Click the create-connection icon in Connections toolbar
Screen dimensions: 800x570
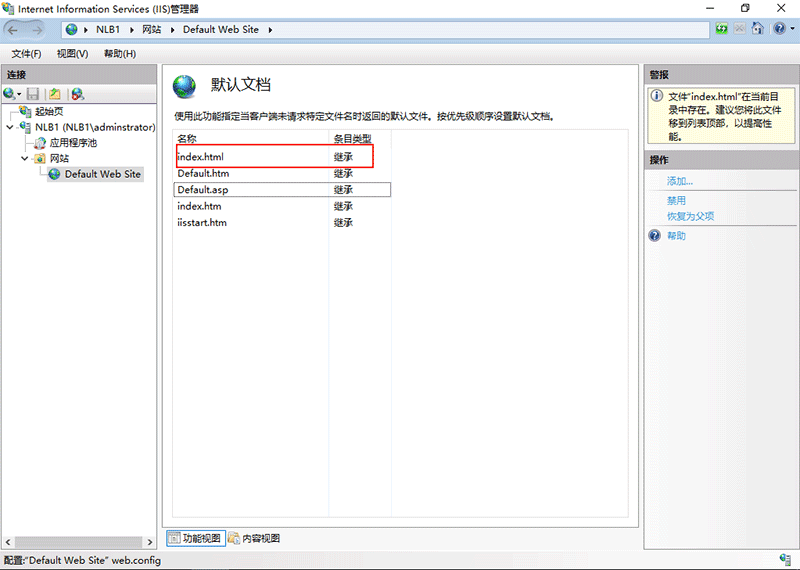coord(9,94)
